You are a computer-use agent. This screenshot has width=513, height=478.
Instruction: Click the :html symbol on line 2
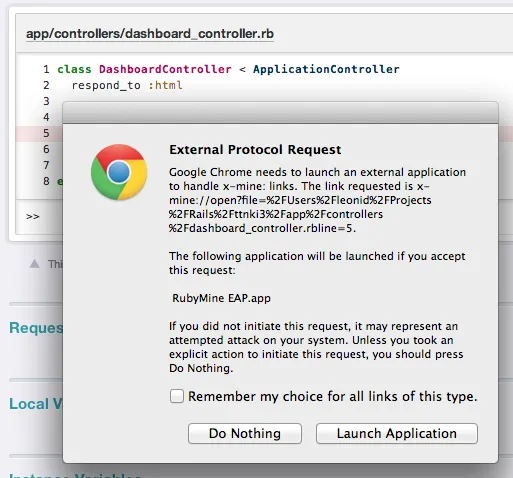165,85
